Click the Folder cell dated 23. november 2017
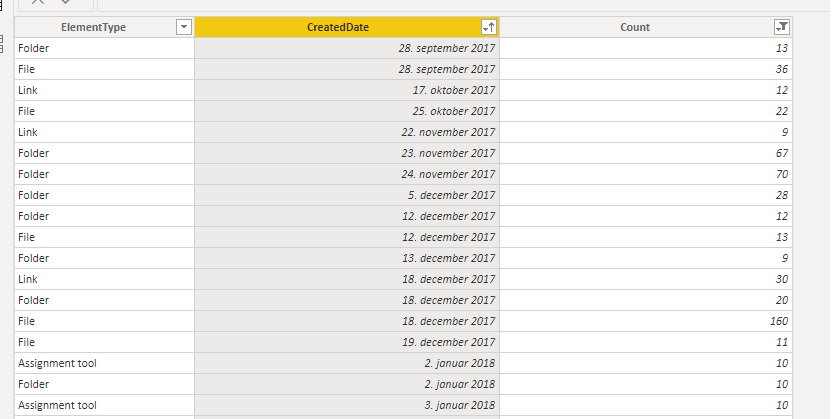The height and width of the screenshot is (419, 833). 105,153
